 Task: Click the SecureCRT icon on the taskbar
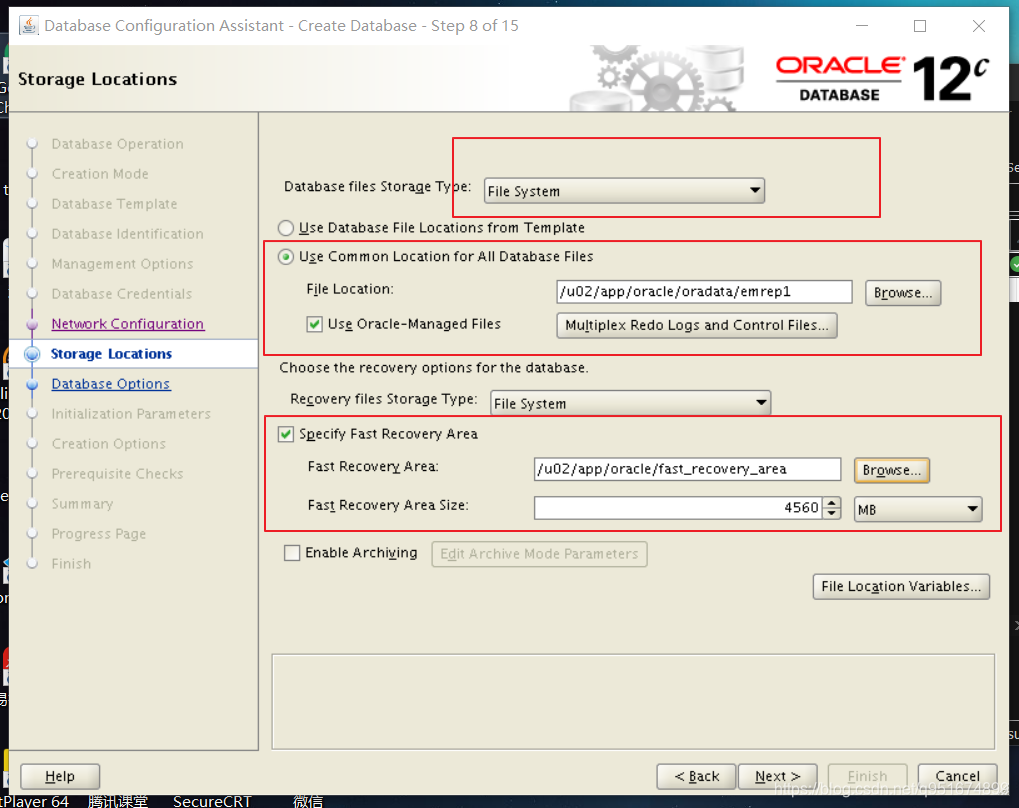tap(211, 800)
